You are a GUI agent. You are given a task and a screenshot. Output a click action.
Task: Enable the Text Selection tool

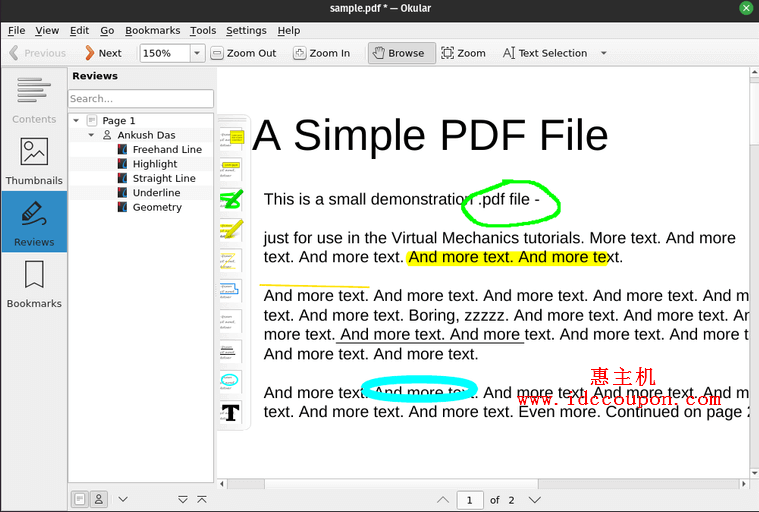(x=544, y=53)
